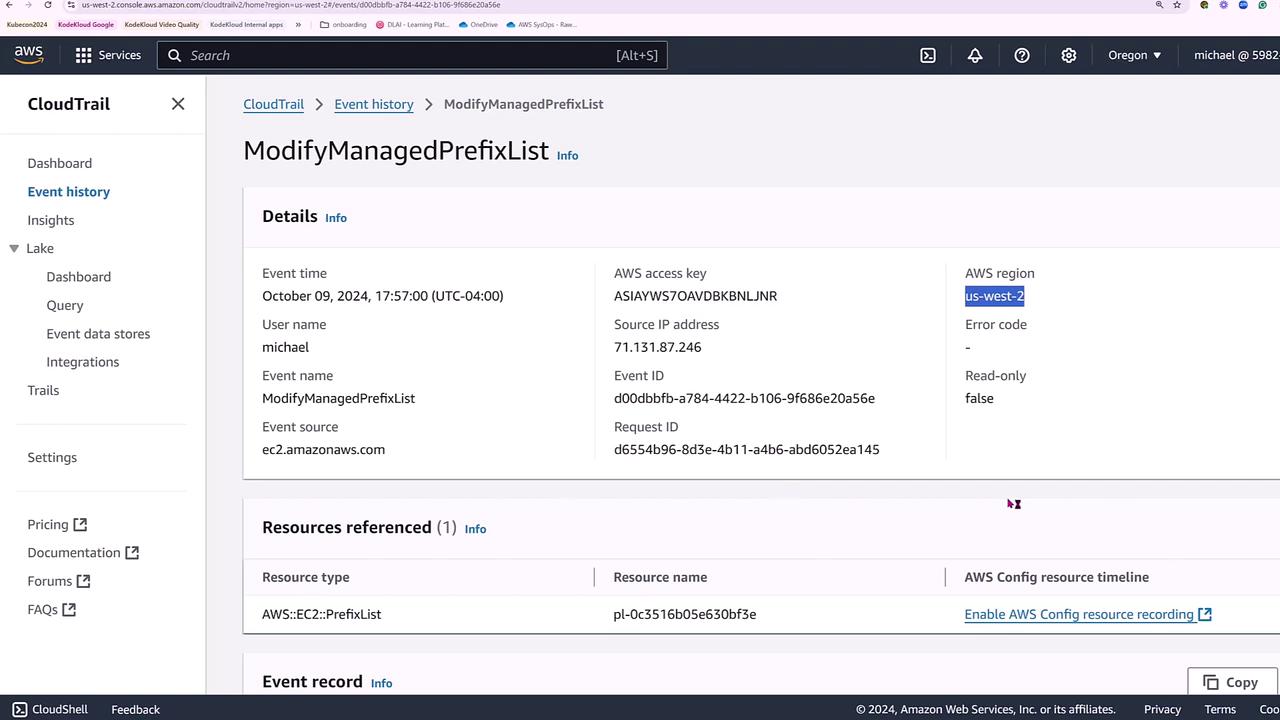Open Lake Integrations

83,362
